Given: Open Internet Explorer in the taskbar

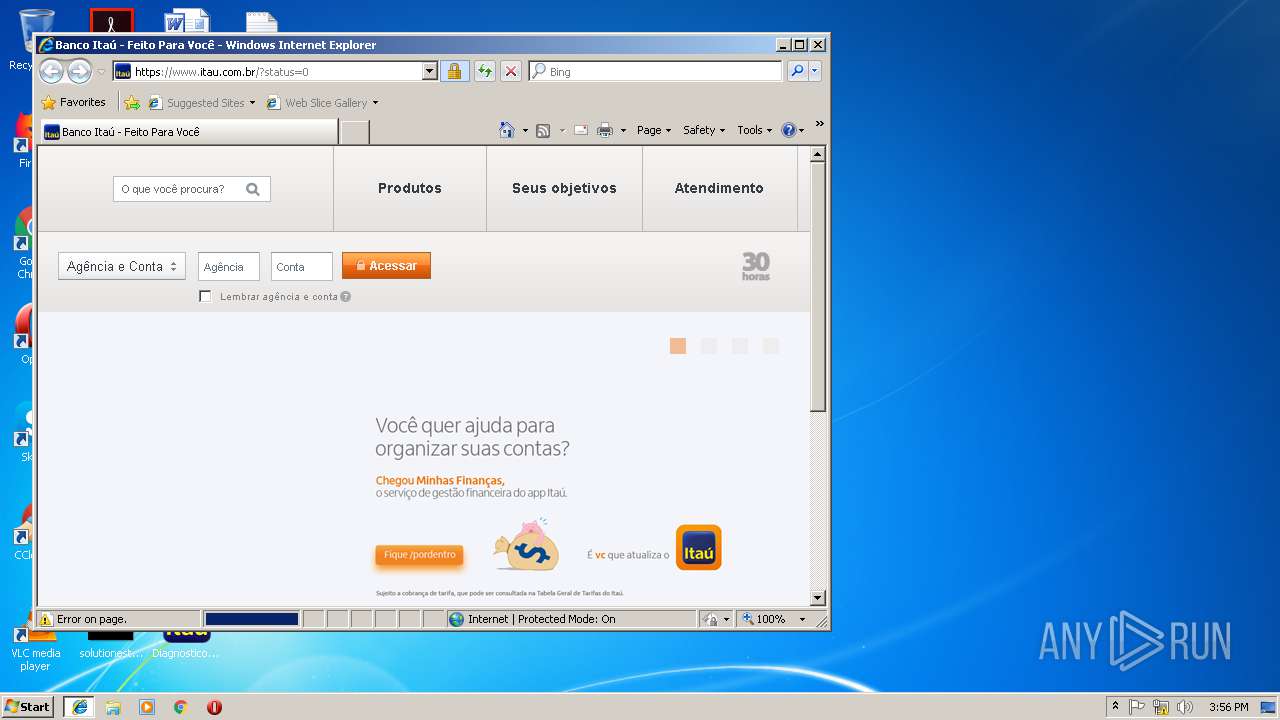Looking at the screenshot, I should point(79,707).
